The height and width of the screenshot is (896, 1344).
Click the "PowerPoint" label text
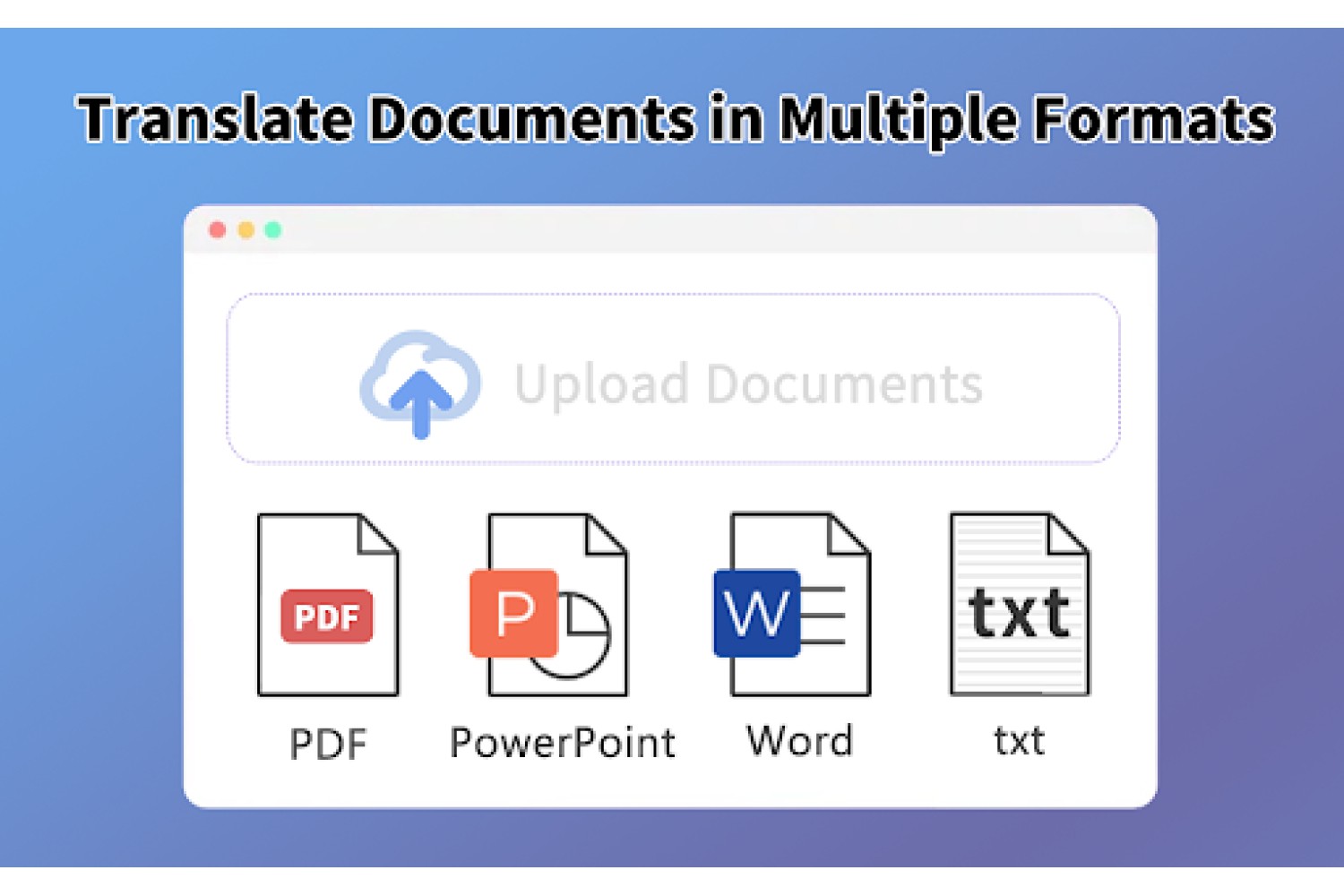[563, 743]
